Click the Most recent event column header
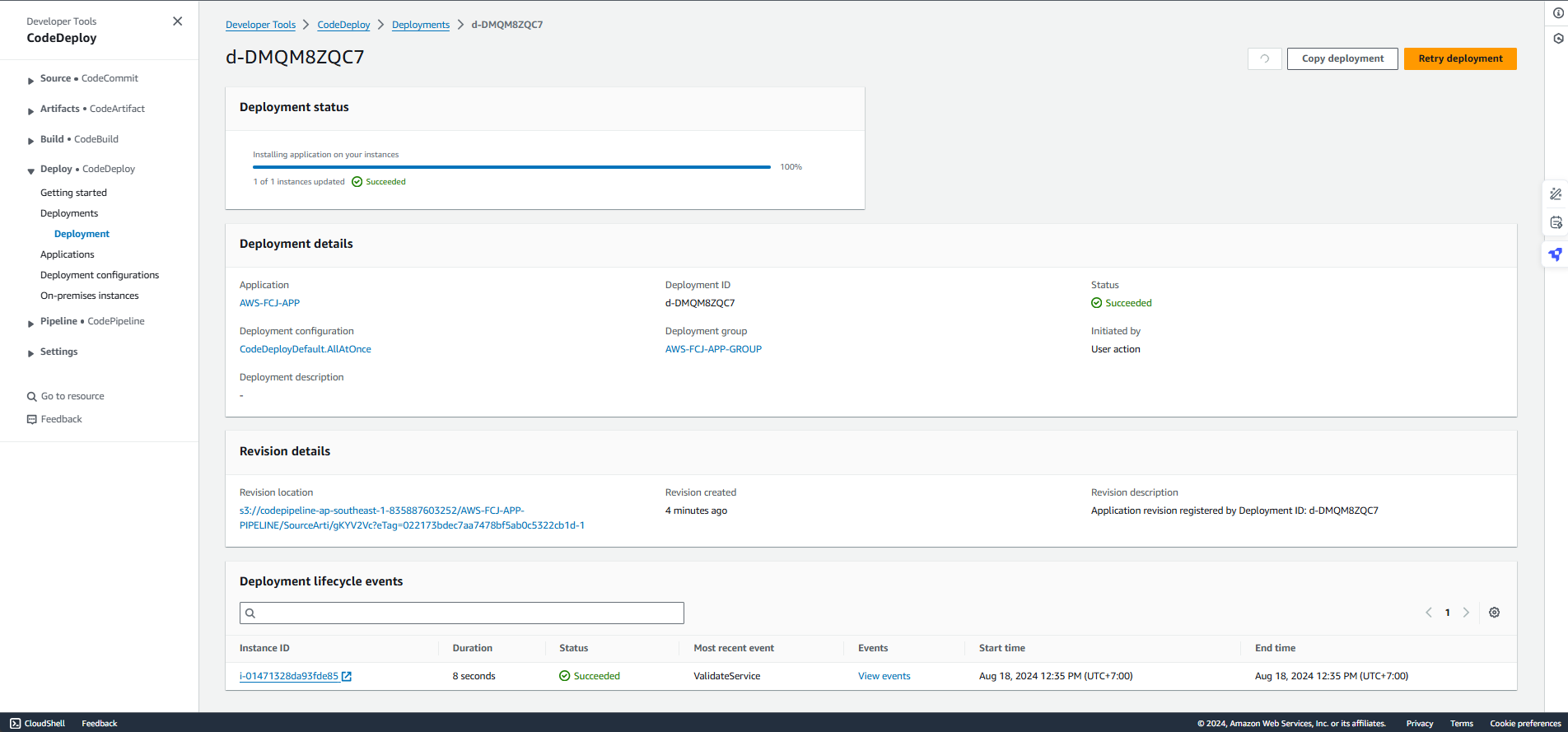 click(734, 648)
